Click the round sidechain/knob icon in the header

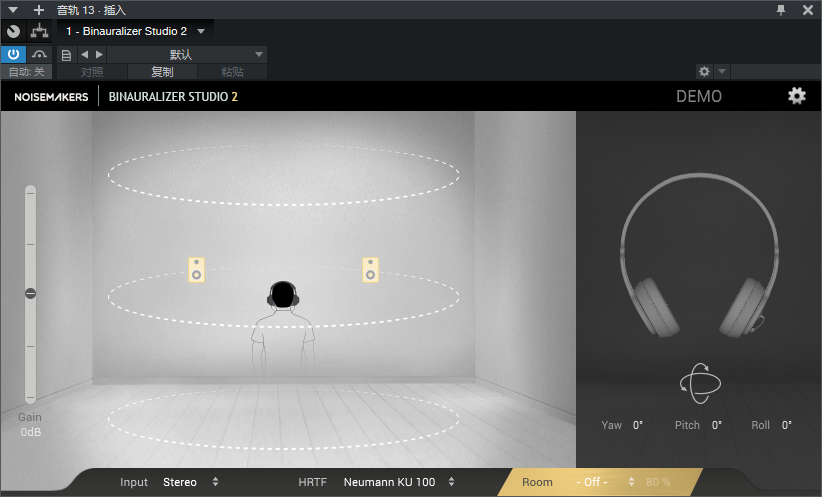click(x=14, y=31)
